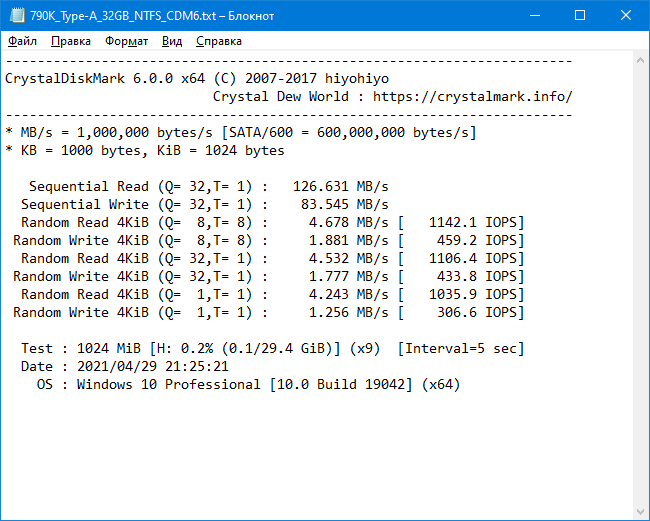Viewport: 650px width, 521px height.
Task: Click the scrollbar up arrow
Action: (640, 61)
